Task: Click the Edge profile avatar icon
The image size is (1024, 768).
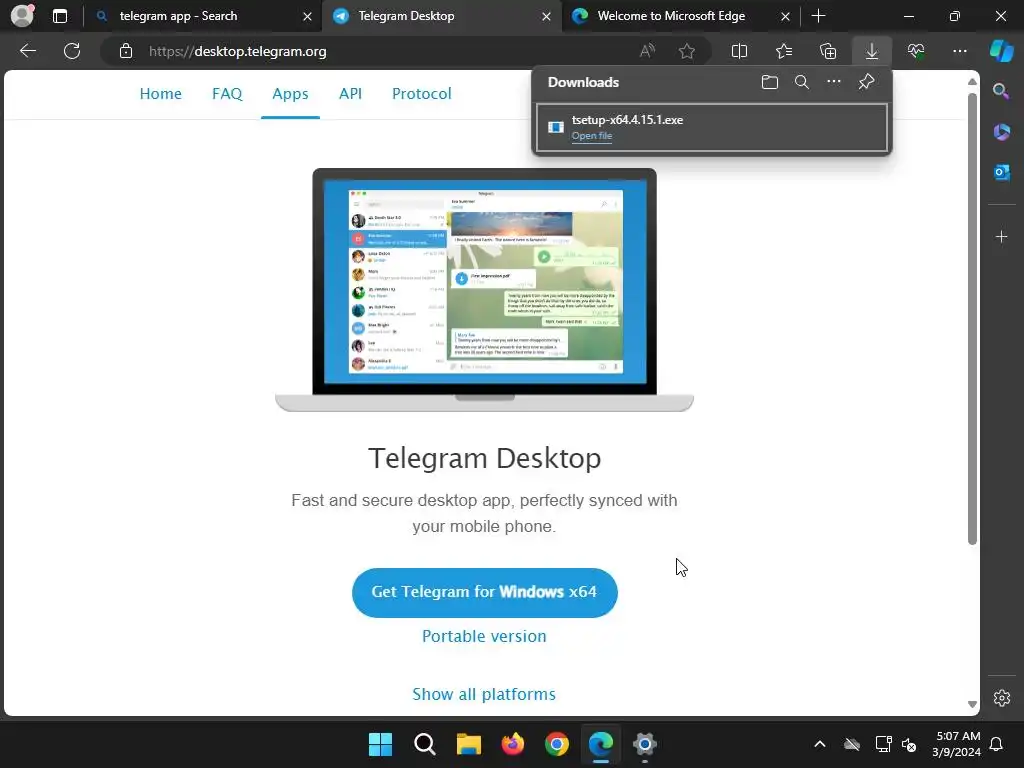Action: coord(22,16)
